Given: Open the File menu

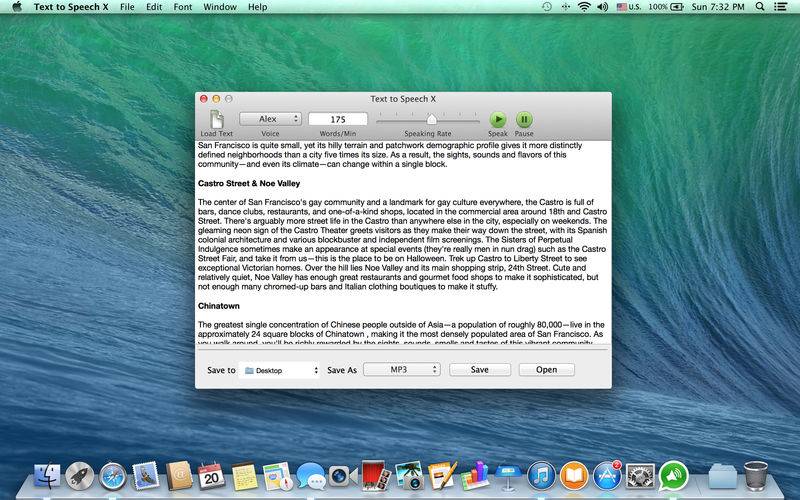Looking at the screenshot, I should (x=127, y=7).
